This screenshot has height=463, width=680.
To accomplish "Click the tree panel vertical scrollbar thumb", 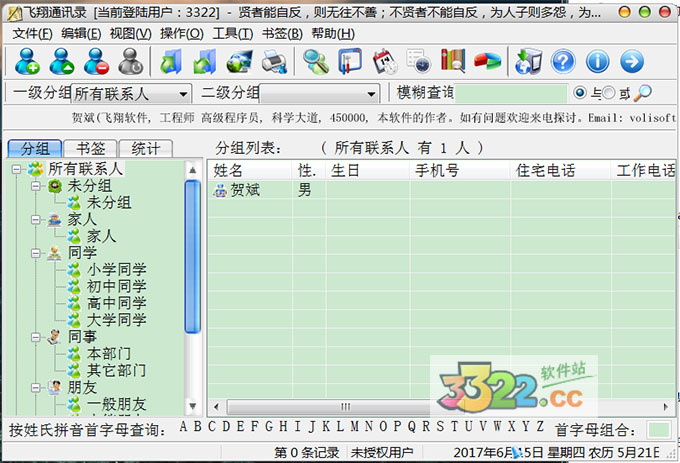I will 192,257.
